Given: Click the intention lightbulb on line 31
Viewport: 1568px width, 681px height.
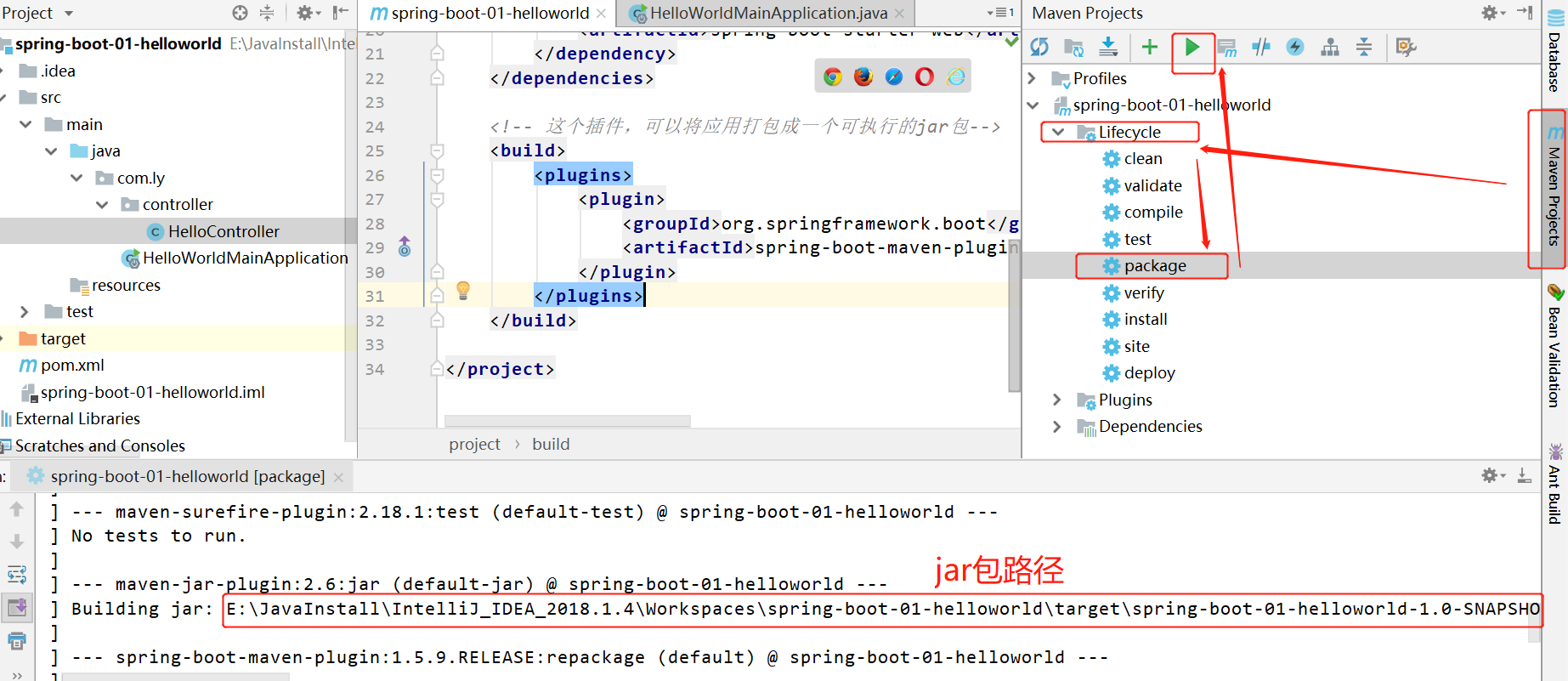Looking at the screenshot, I should click(463, 291).
